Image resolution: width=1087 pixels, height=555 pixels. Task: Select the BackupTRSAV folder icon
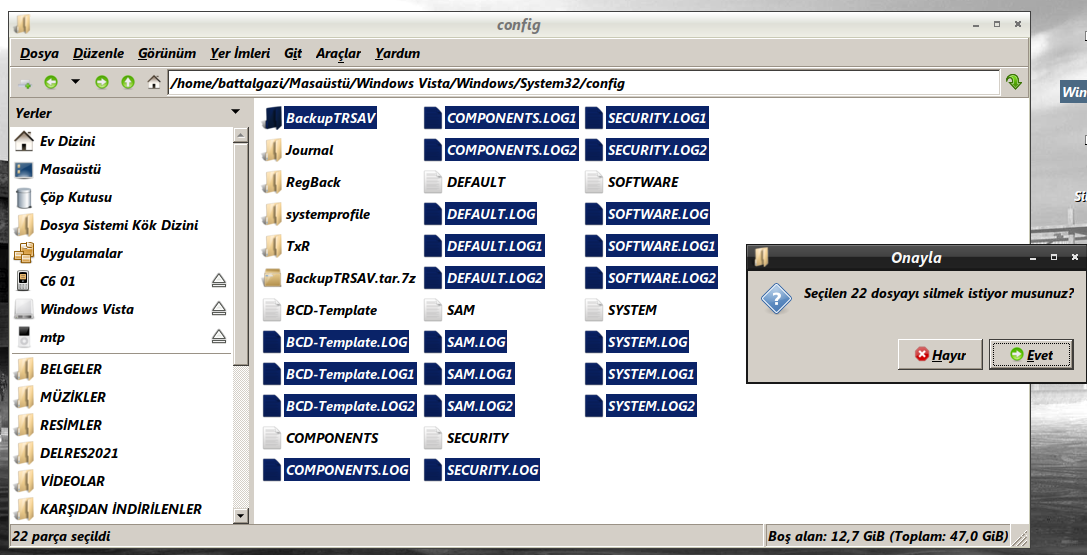tap(272, 118)
